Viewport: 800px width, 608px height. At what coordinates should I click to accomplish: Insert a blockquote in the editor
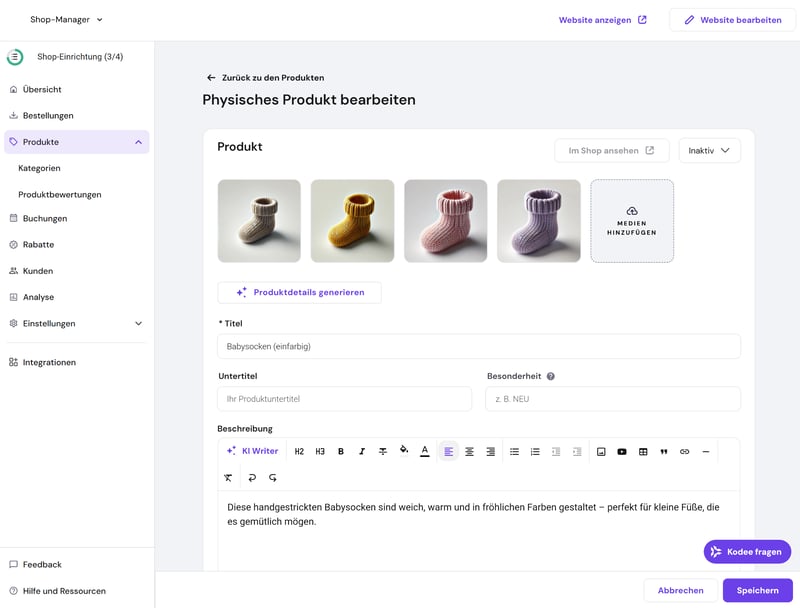(x=664, y=452)
